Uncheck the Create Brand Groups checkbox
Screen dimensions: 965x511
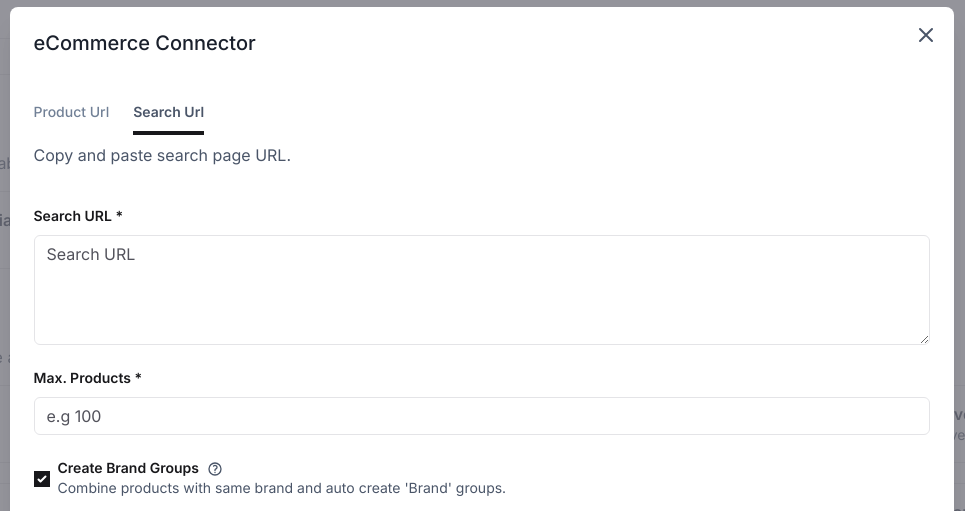42,478
